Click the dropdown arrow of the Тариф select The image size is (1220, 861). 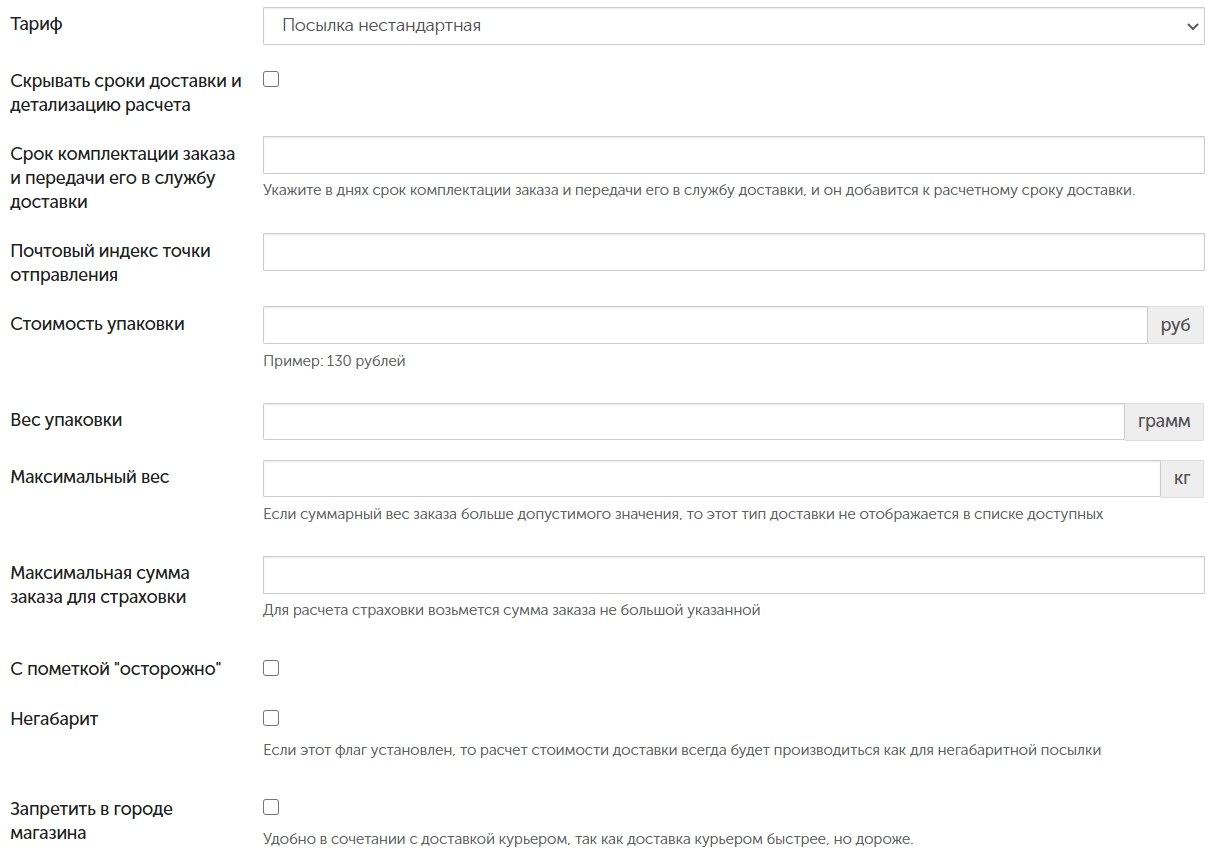(x=1191, y=27)
